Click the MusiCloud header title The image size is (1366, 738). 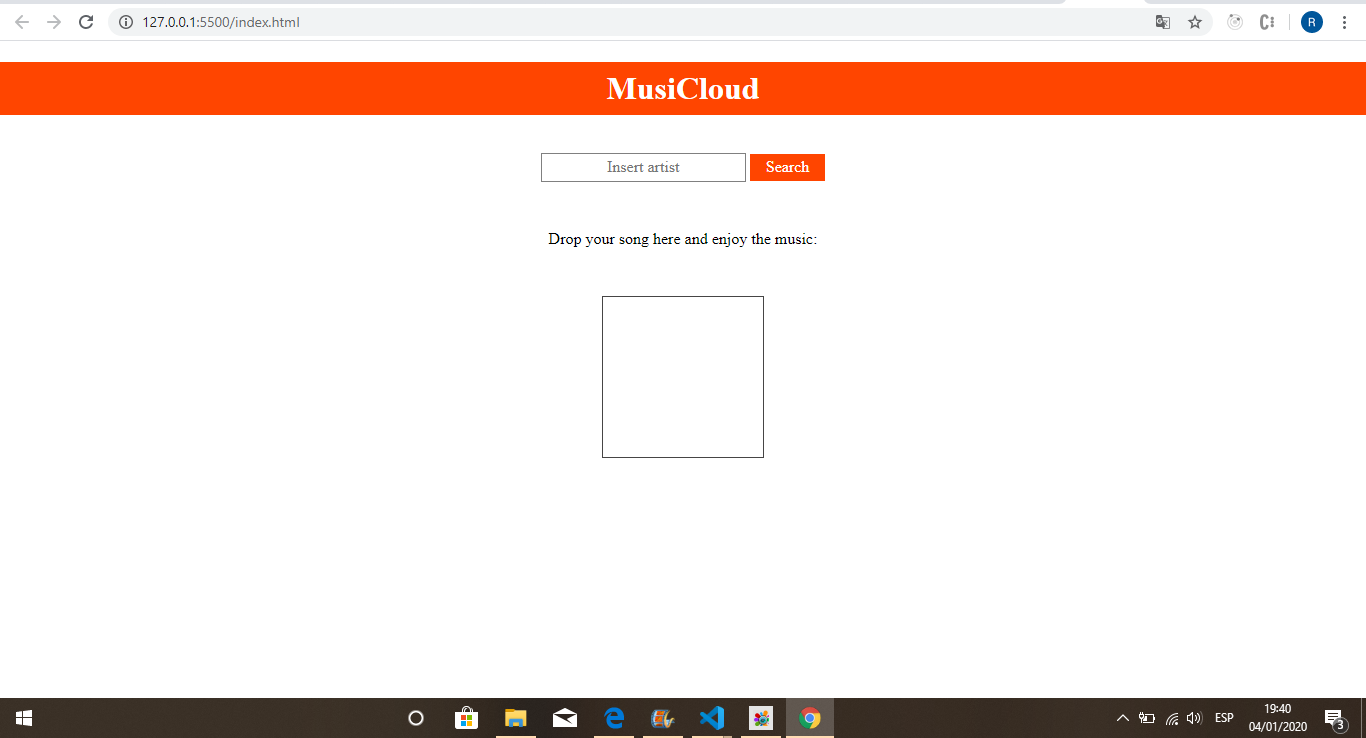683,89
